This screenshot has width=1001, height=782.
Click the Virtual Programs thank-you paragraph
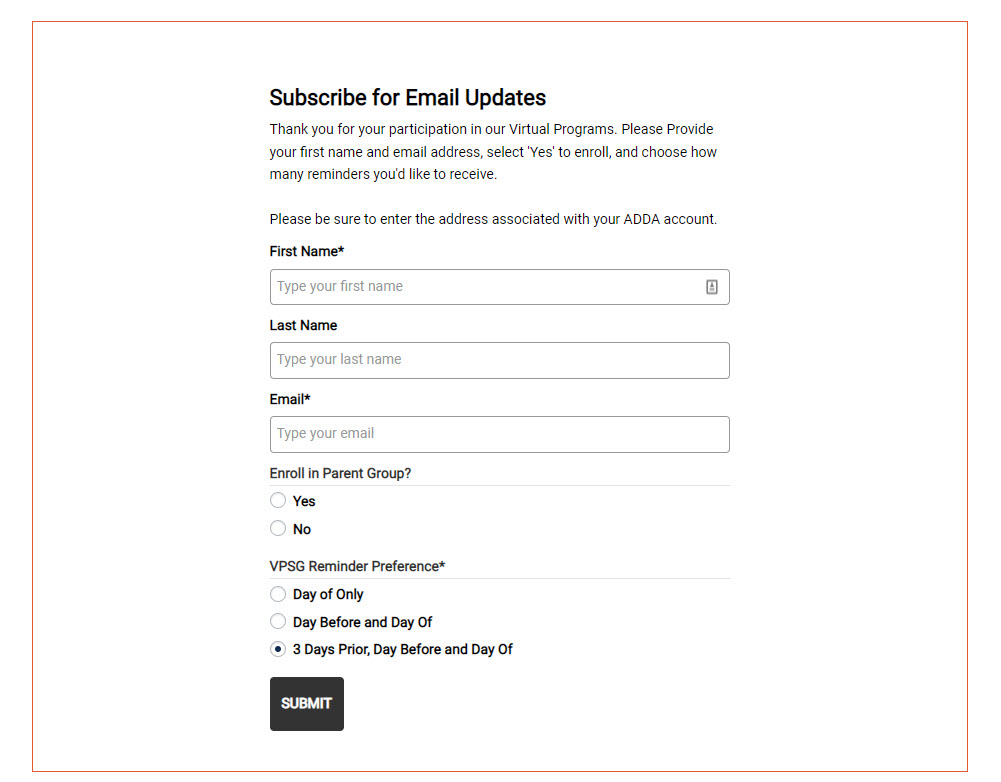coord(493,152)
